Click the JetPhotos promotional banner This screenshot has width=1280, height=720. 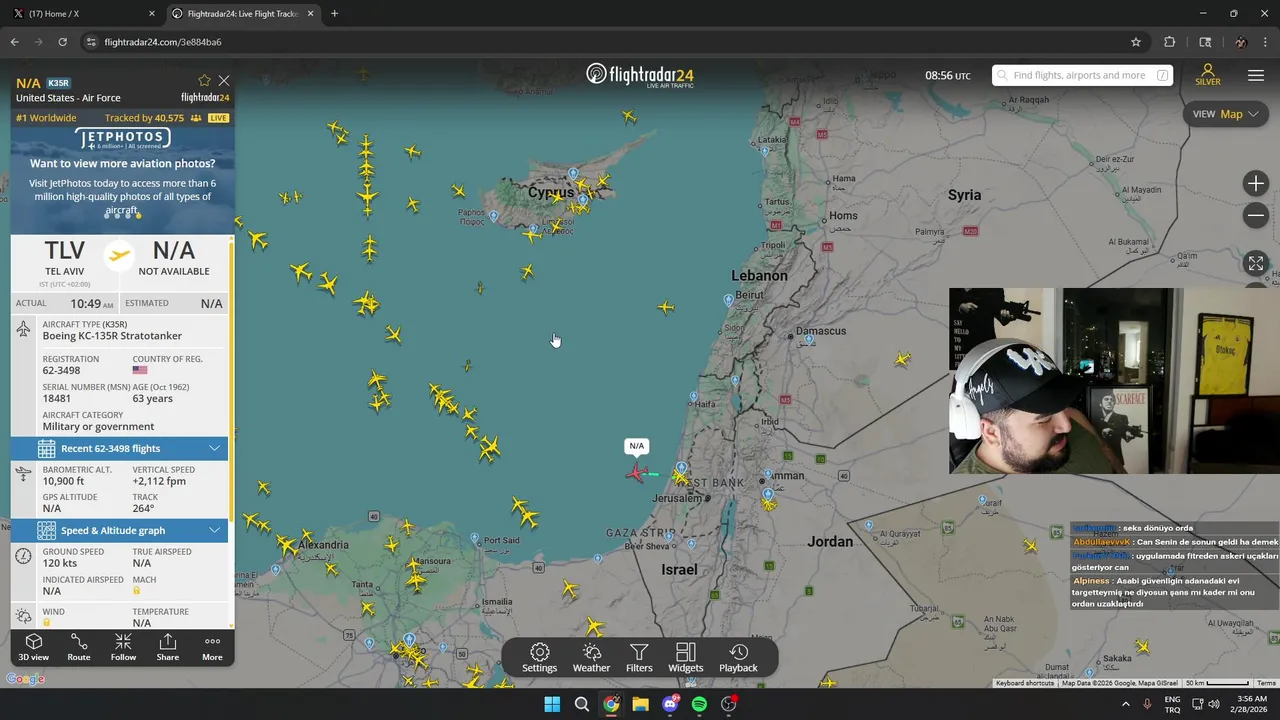(x=122, y=175)
